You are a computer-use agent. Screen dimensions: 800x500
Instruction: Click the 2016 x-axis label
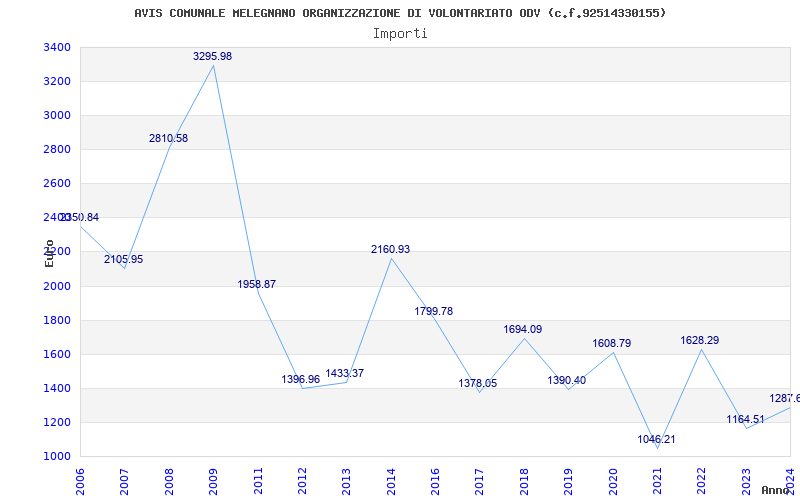coord(435,482)
